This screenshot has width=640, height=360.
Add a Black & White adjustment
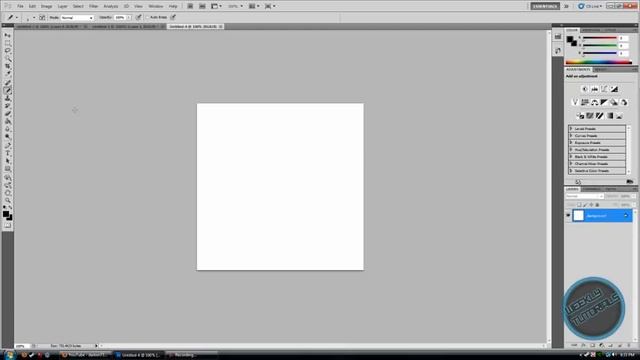tap(604, 102)
